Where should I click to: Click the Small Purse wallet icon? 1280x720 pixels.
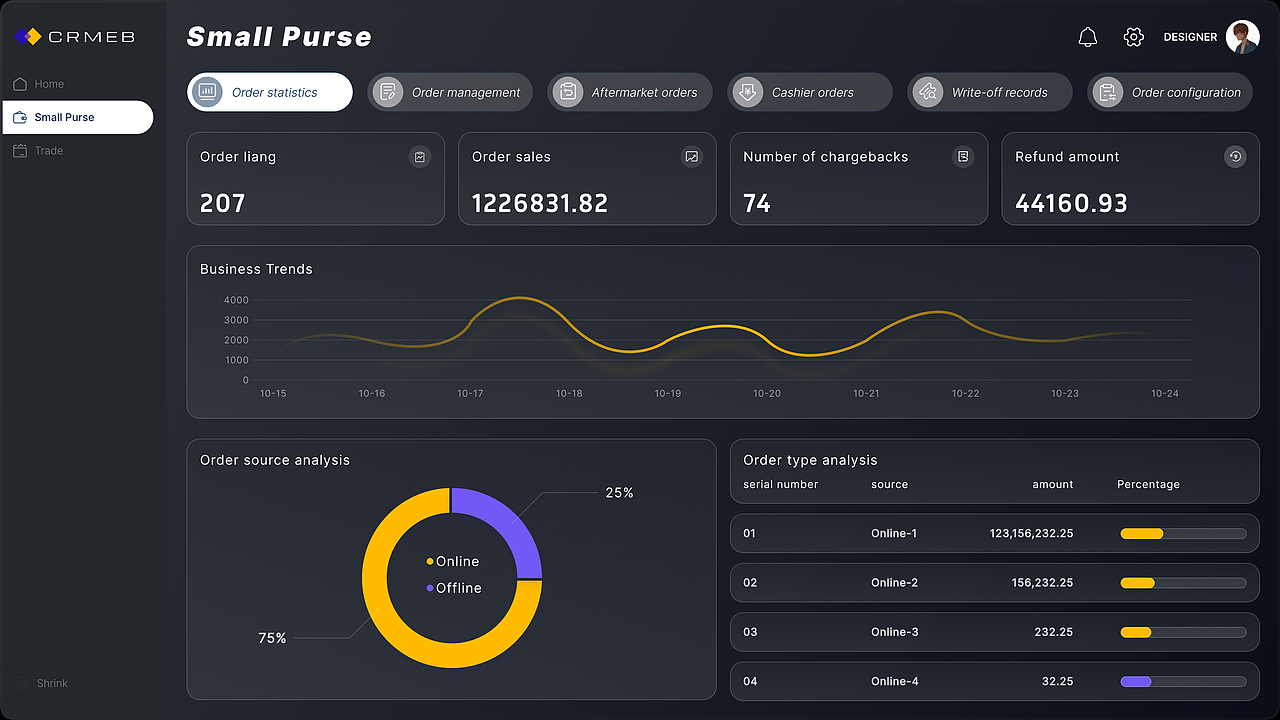[20, 117]
